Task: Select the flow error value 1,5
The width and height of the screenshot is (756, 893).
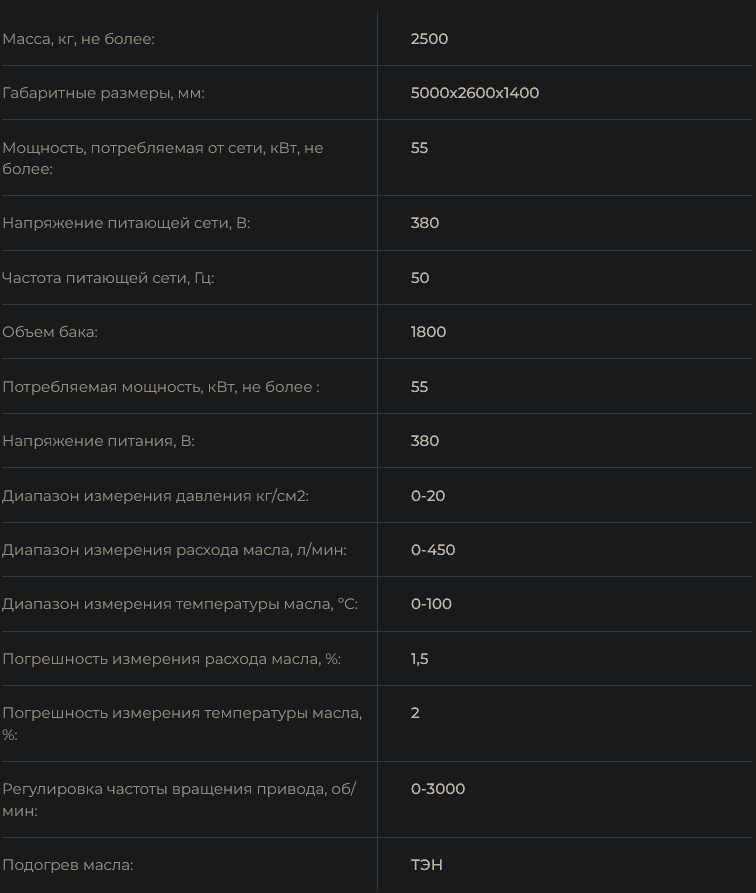Action: (x=419, y=659)
